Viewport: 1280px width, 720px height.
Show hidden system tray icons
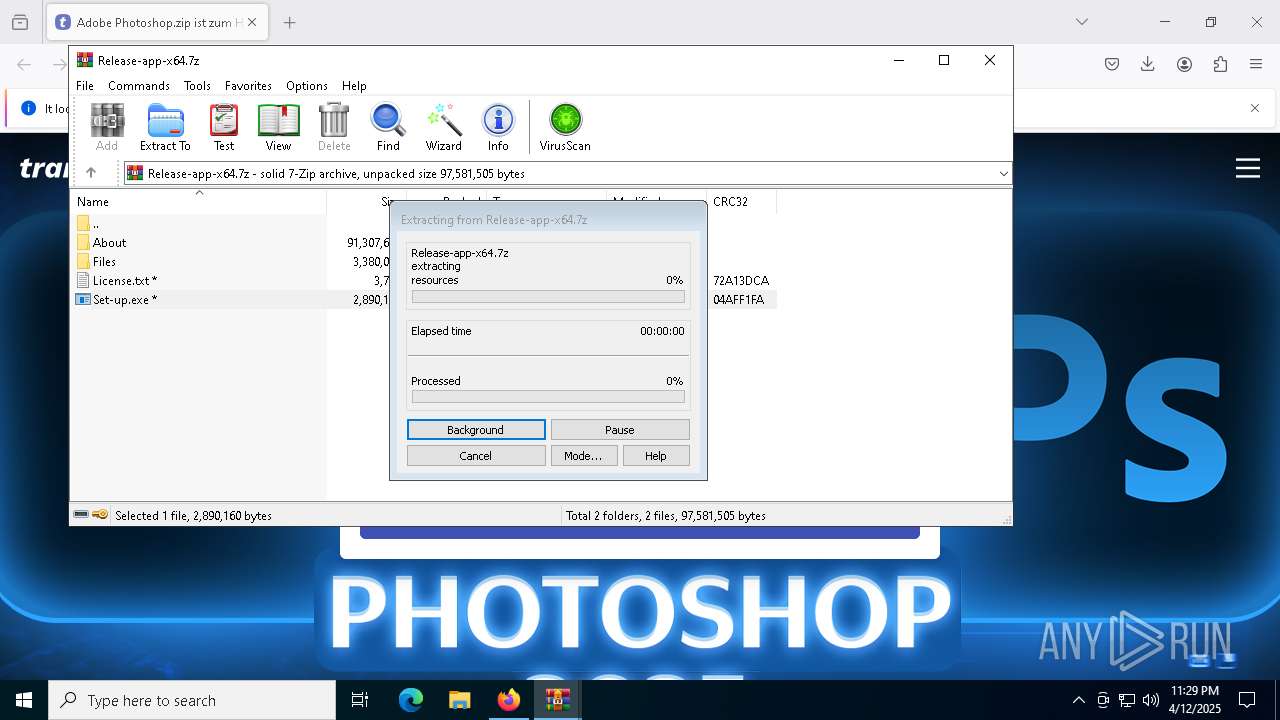(x=1078, y=700)
